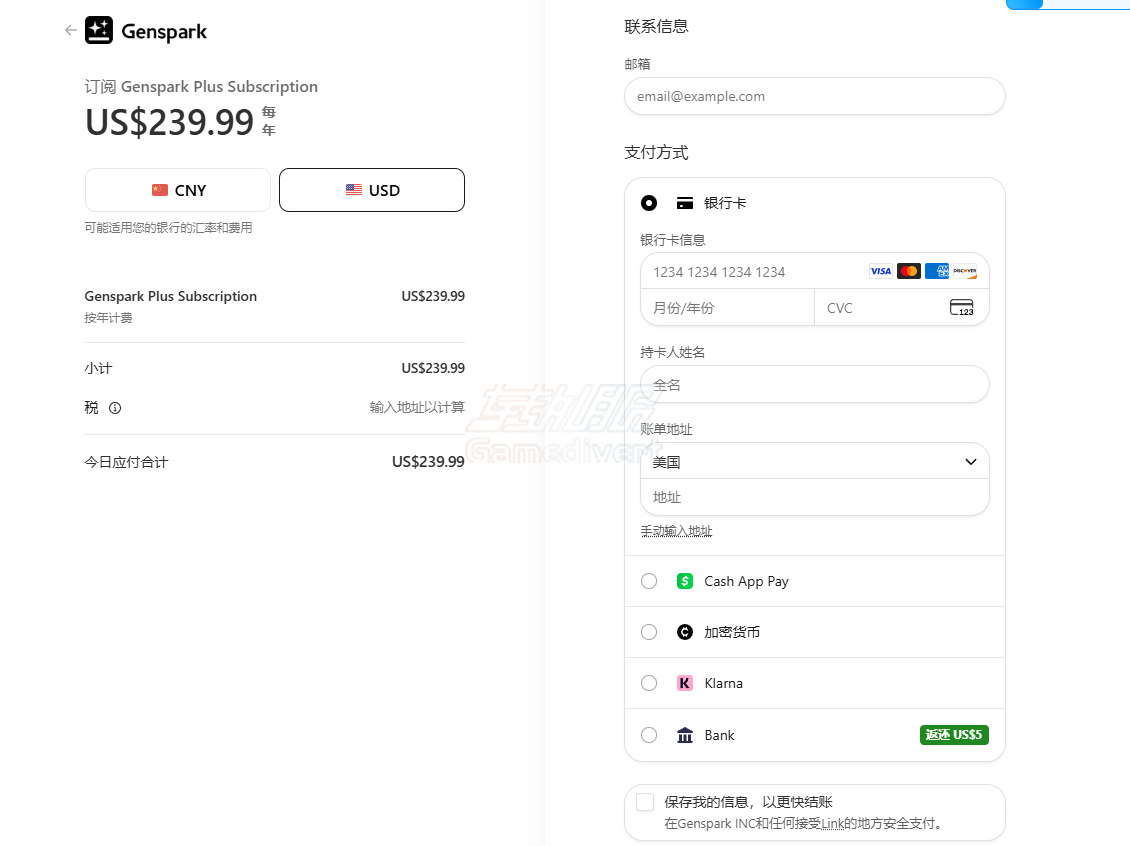Switch currency to USD
Image resolution: width=1130 pixels, height=846 pixels.
point(372,190)
